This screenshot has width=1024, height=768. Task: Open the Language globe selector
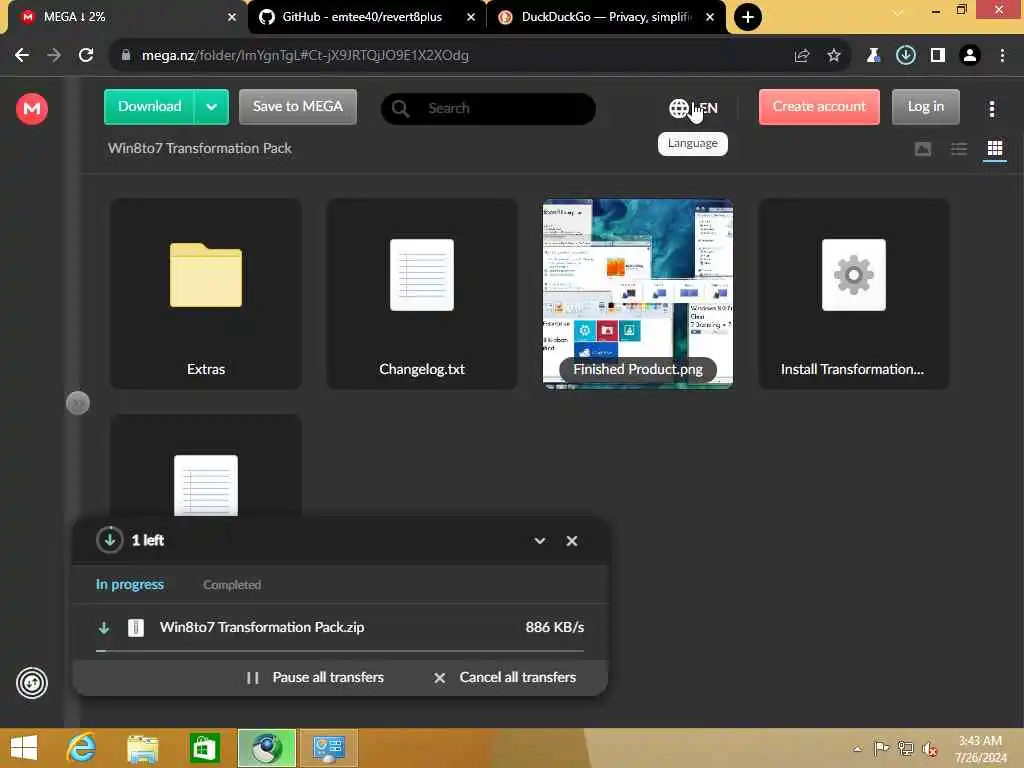[693, 108]
